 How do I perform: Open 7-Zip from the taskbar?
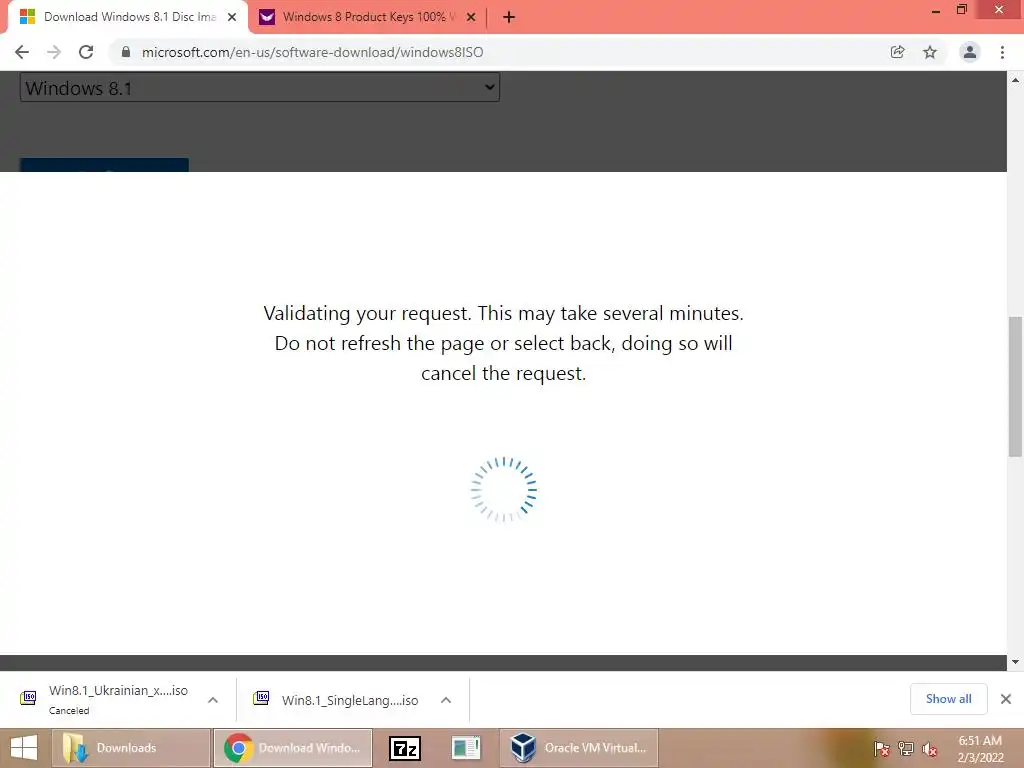[404, 748]
